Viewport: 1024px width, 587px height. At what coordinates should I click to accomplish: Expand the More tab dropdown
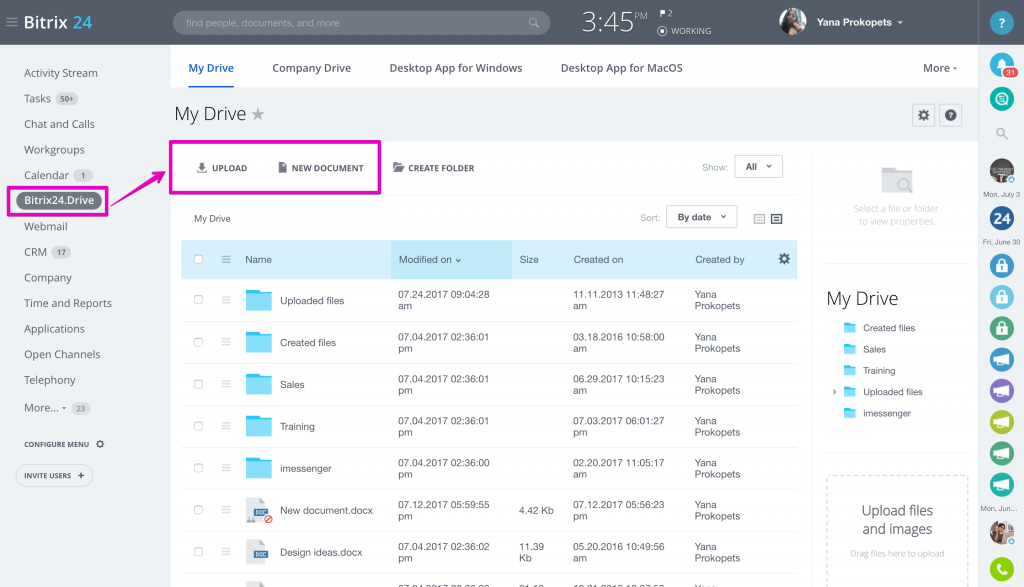pyautogui.click(x=940, y=68)
